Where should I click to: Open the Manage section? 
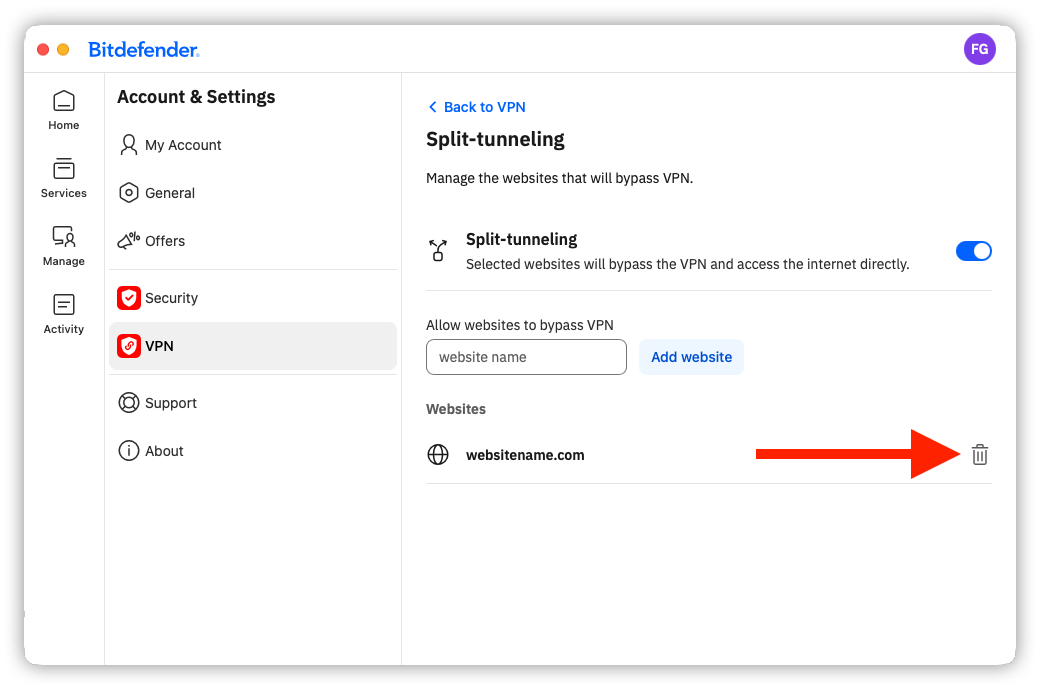pyautogui.click(x=64, y=246)
